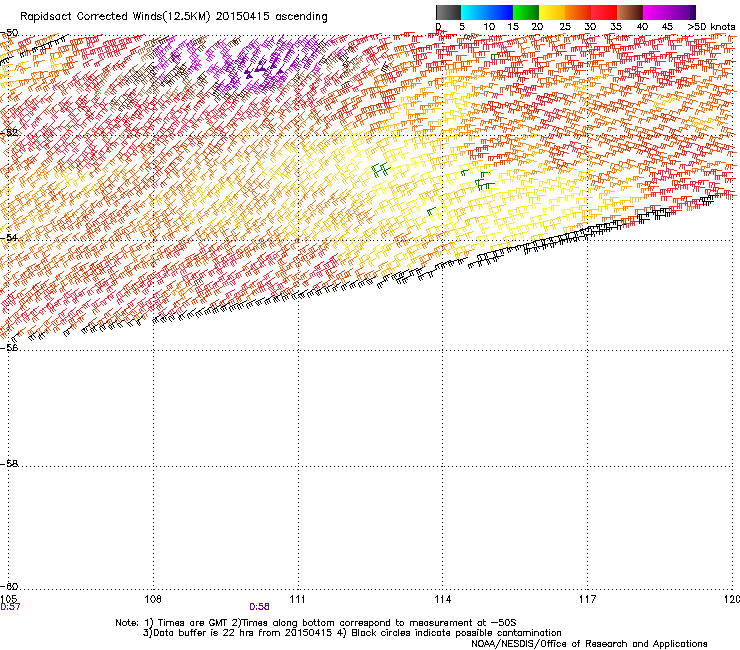The image size is (740, 650).
Task: Click the cyan-blue 5-15 knots legend swatch
Action: click(487, 12)
